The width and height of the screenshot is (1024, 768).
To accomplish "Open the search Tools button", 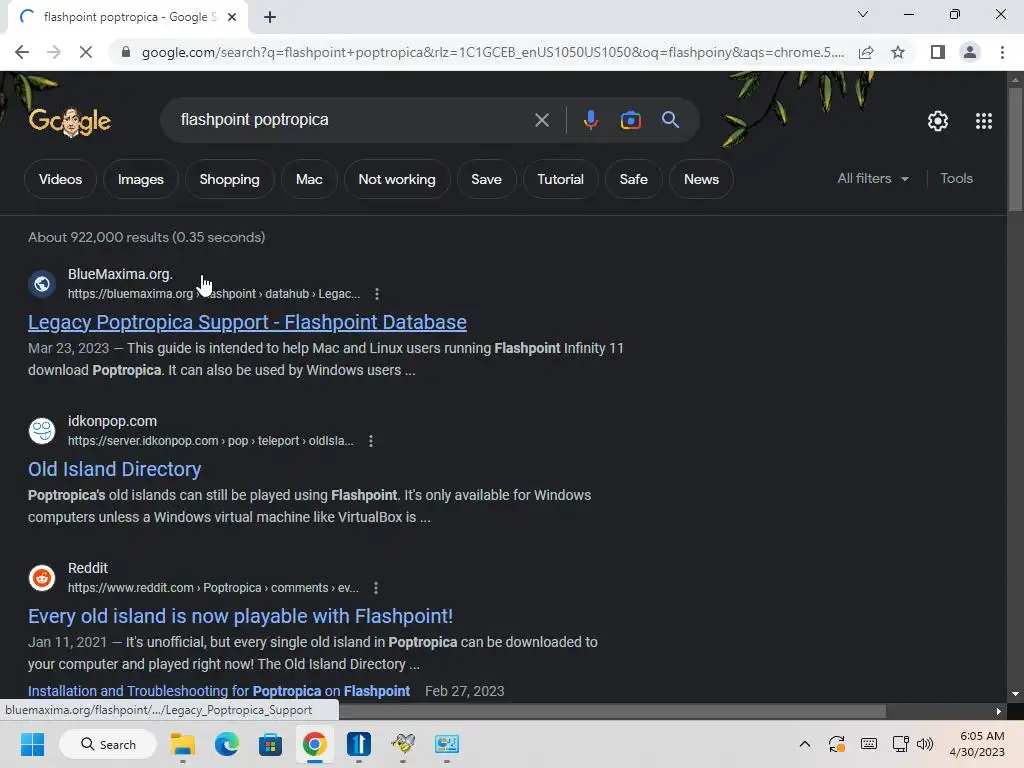I will (x=956, y=178).
